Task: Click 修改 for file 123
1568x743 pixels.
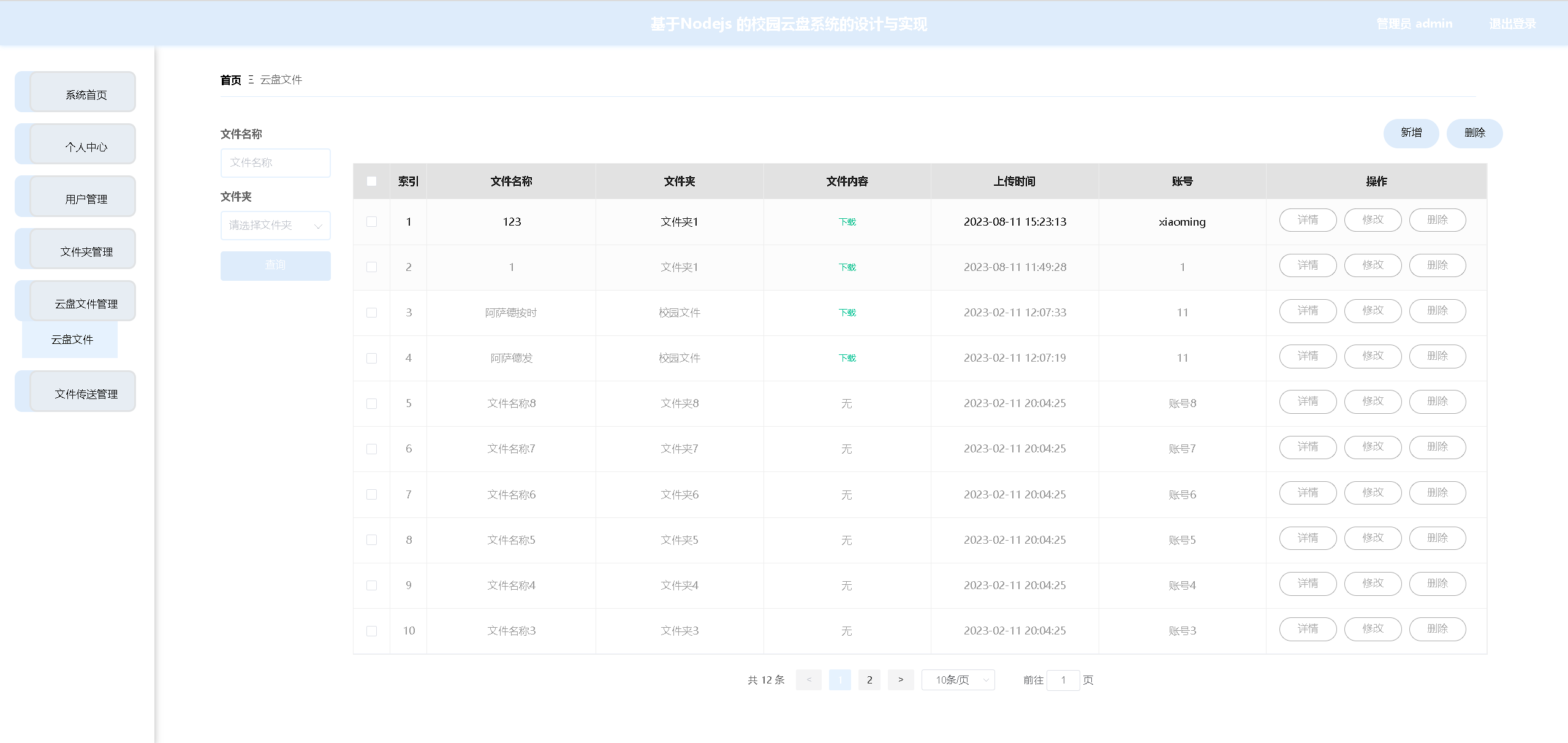Action: pyautogui.click(x=1373, y=220)
